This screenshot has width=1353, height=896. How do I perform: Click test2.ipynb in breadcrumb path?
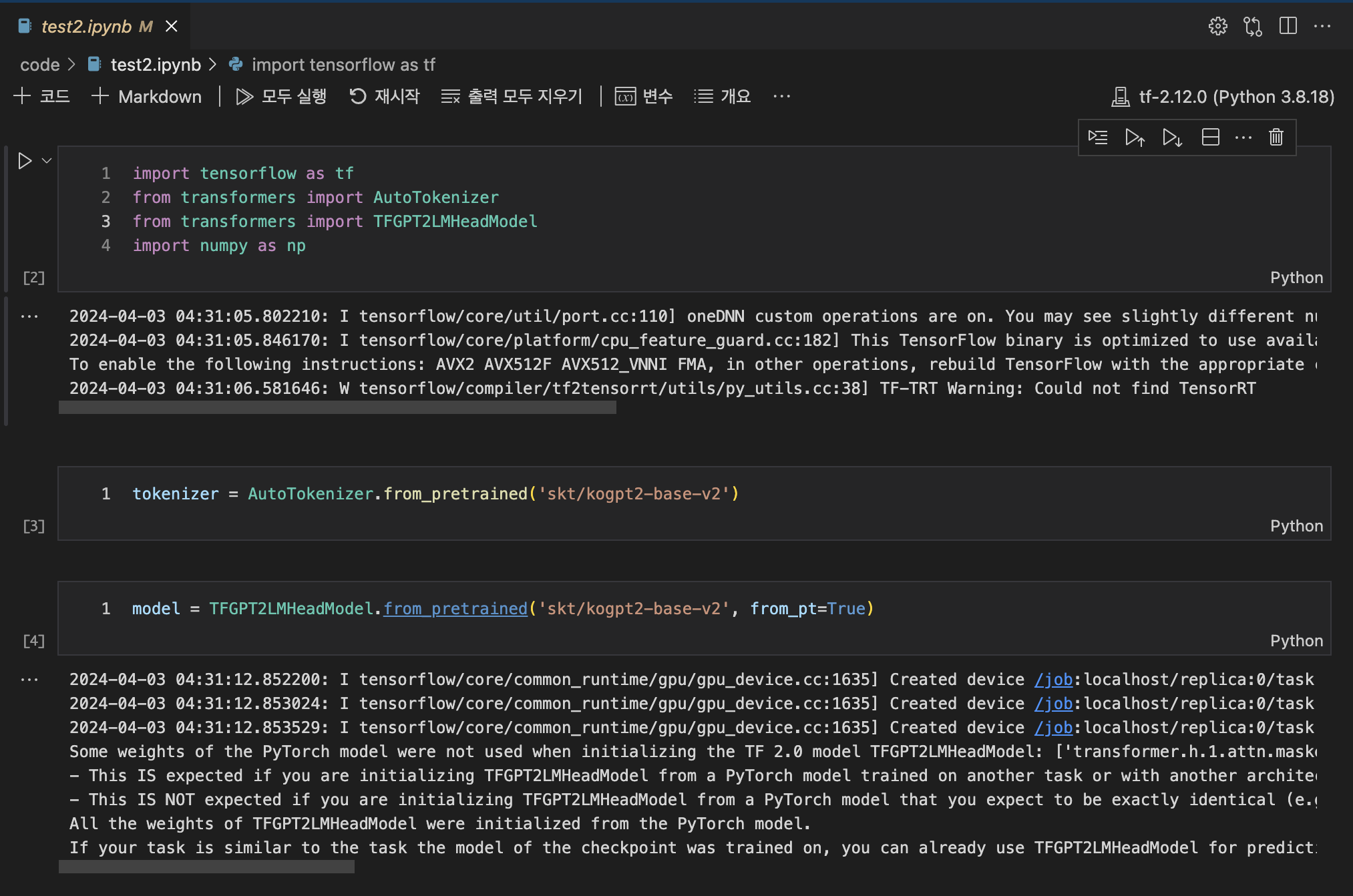point(155,65)
